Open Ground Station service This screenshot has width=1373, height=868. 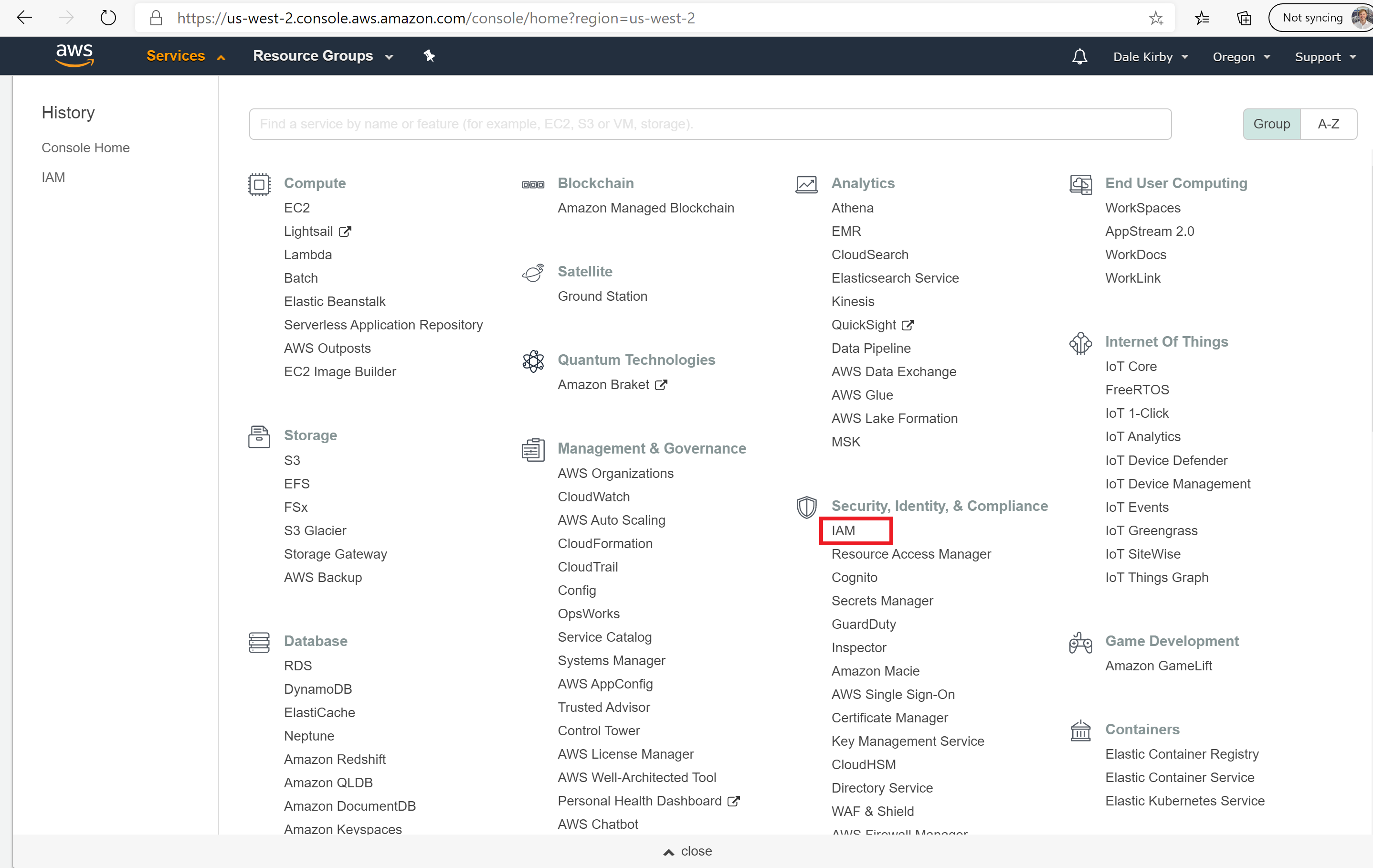pos(602,296)
